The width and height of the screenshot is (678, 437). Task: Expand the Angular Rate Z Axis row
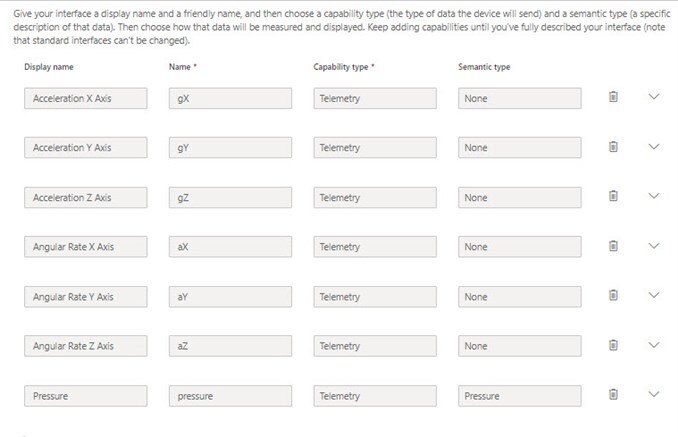[654, 345]
